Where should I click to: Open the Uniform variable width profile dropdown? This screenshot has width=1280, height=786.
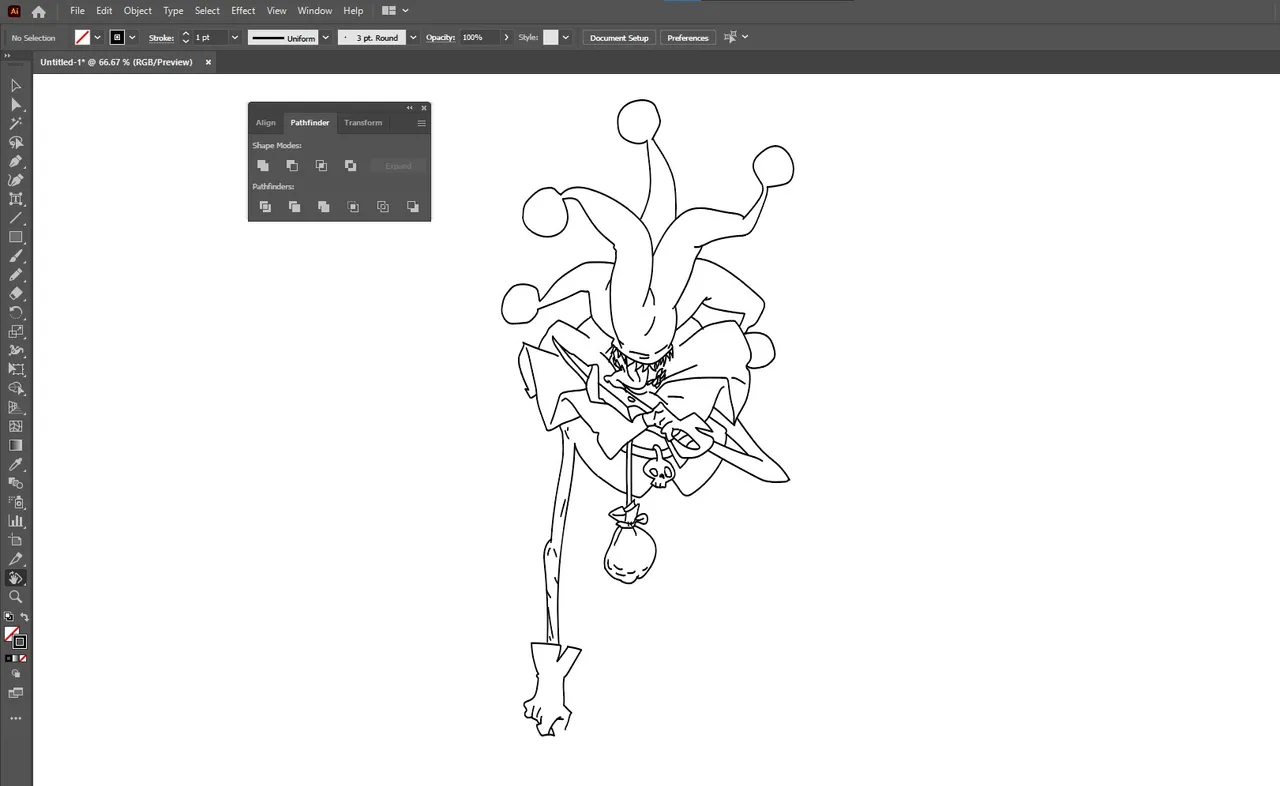[326, 38]
